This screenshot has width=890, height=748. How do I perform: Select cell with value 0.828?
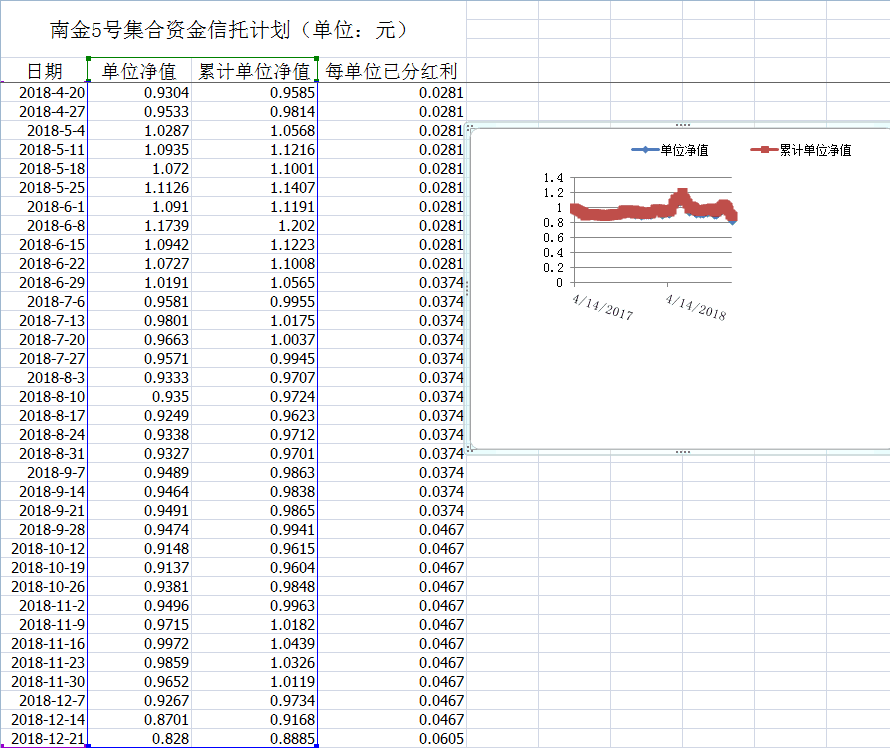[140, 739]
